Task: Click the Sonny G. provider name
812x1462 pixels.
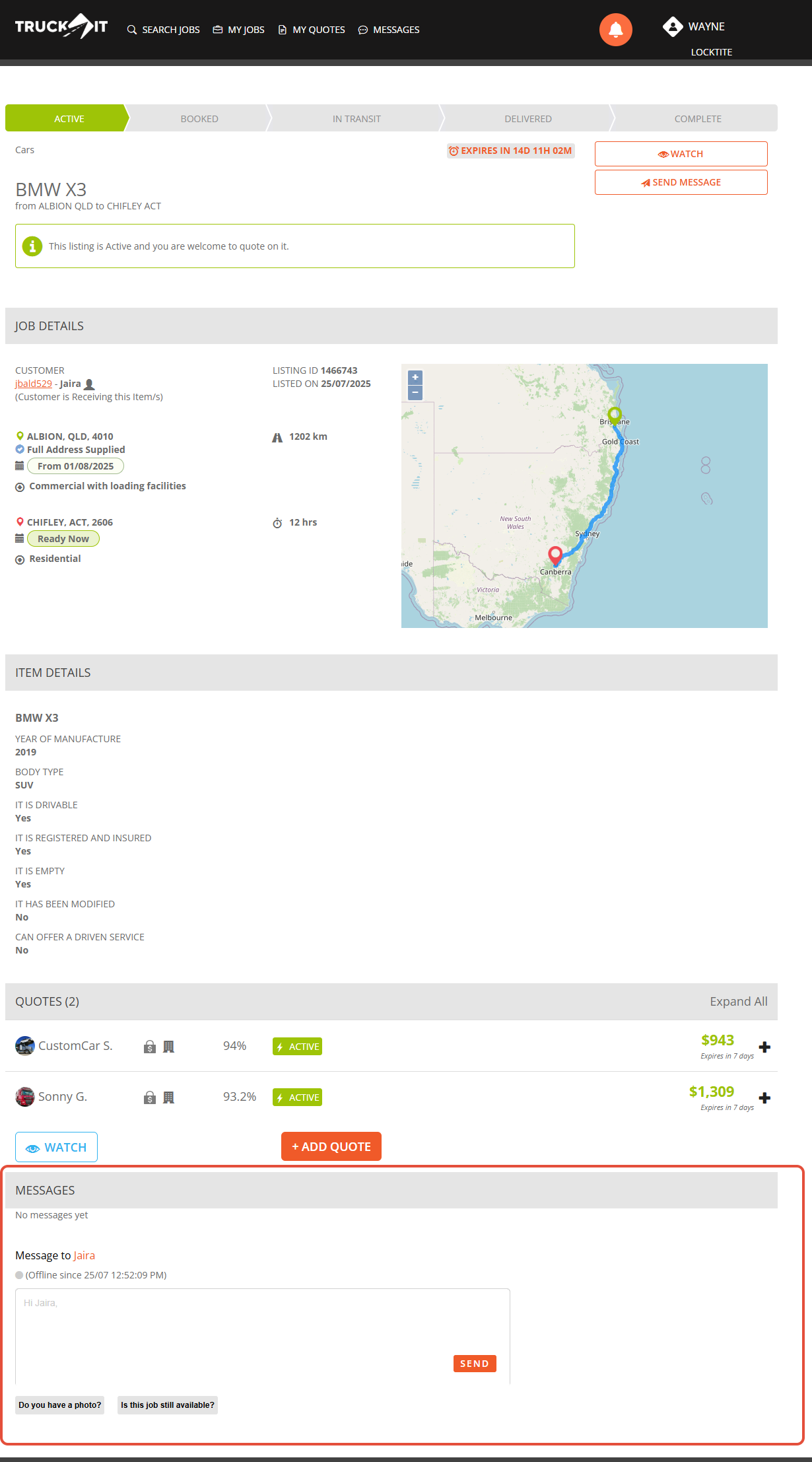Action: click(63, 1097)
